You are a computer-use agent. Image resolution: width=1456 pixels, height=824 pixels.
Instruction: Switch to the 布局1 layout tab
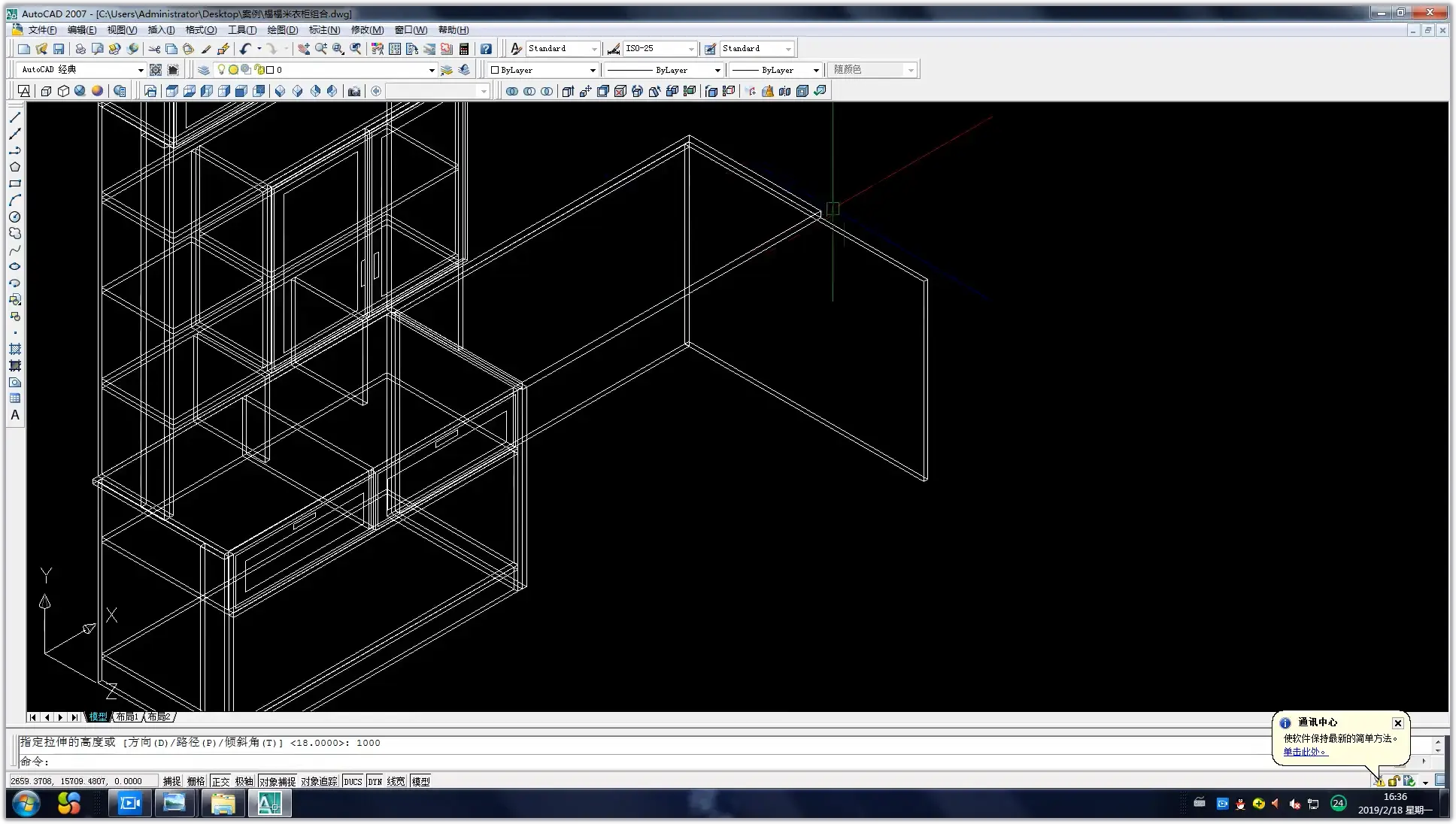(127, 716)
